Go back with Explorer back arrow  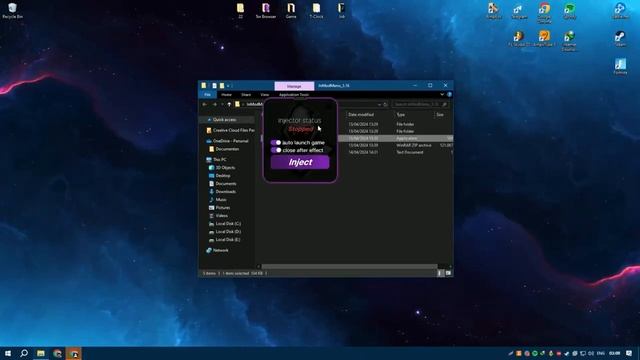click(x=204, y=104)
